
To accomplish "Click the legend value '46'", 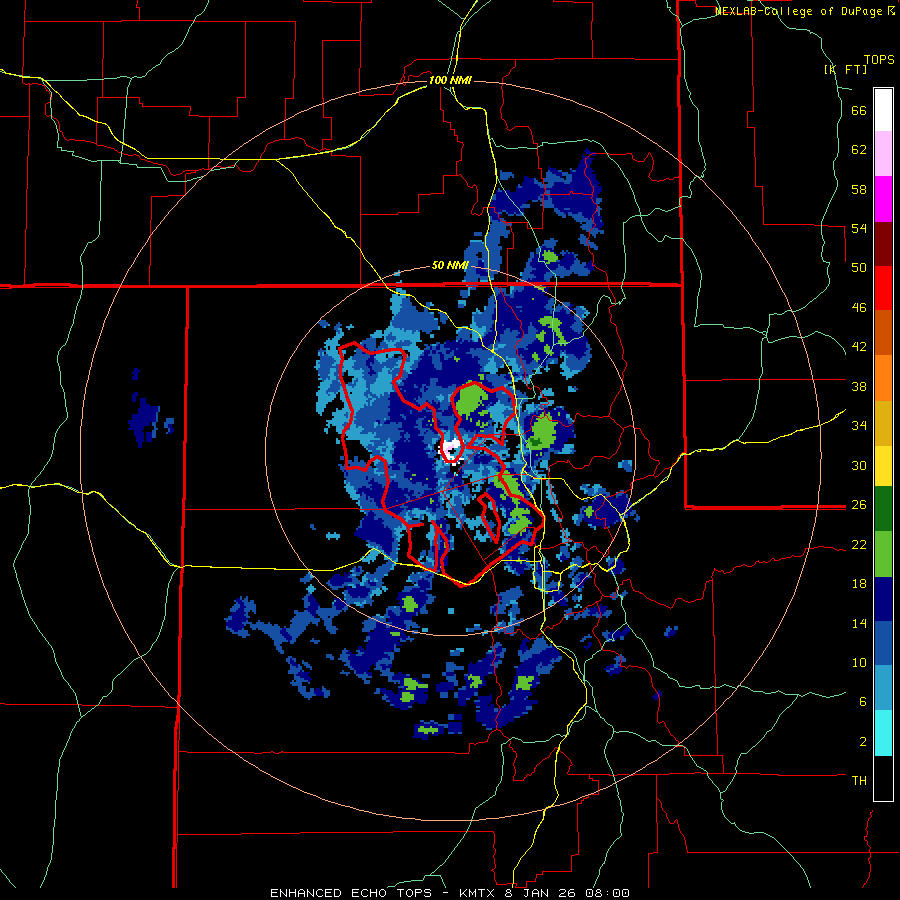I will click(x=859, y=308).
